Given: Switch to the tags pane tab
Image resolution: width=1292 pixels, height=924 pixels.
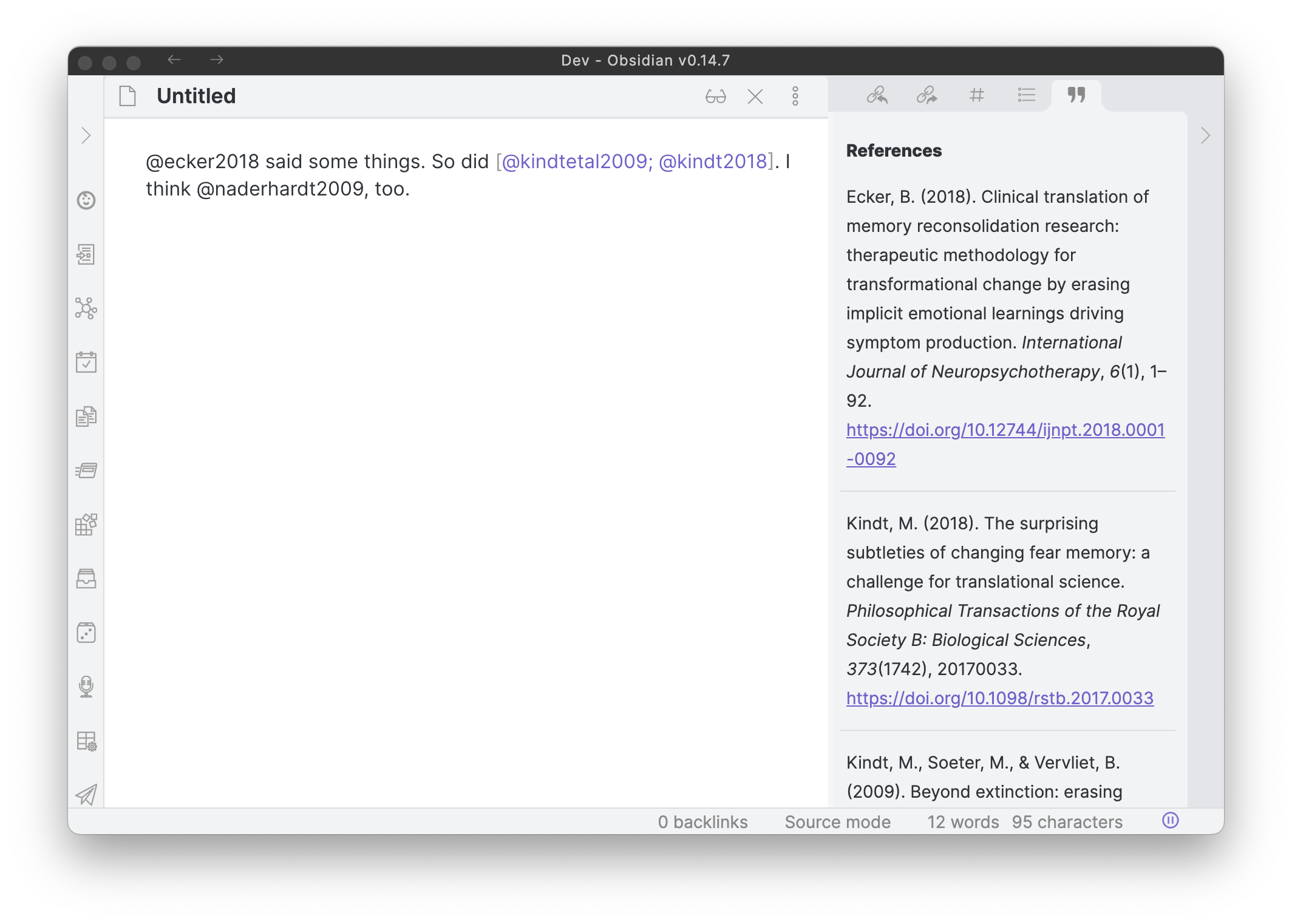Looking at the screenshot, I should [x=976, y=95].
